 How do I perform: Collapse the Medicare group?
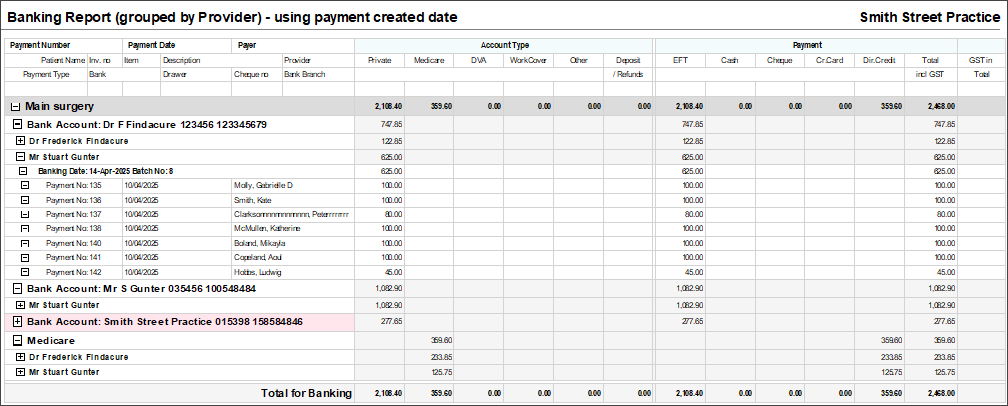coord(17,340)
